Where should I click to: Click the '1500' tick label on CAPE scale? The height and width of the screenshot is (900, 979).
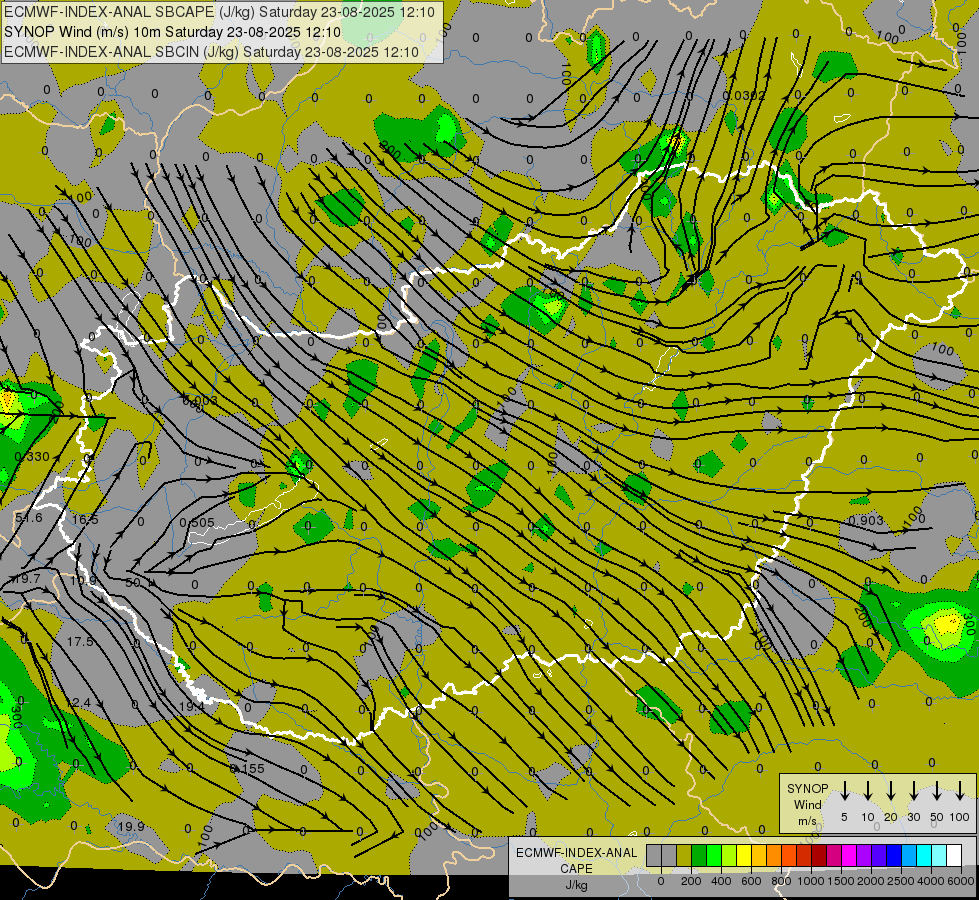[841, 881]
